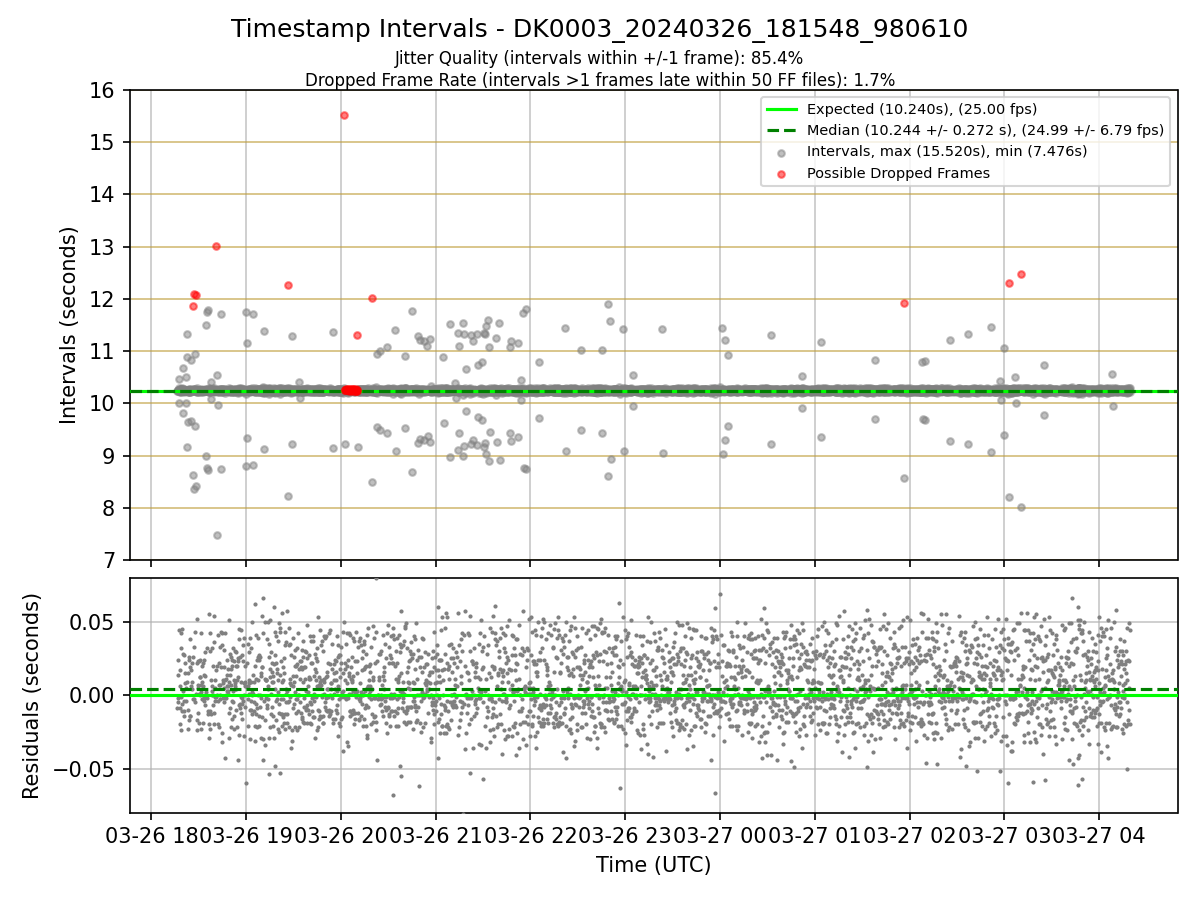Click the plot title 'Timestamp Intervals - DK0003_20240326_181548_980610'
Image resolution: width=1200 pixels, height=900 pixels.
pos(600,29)
